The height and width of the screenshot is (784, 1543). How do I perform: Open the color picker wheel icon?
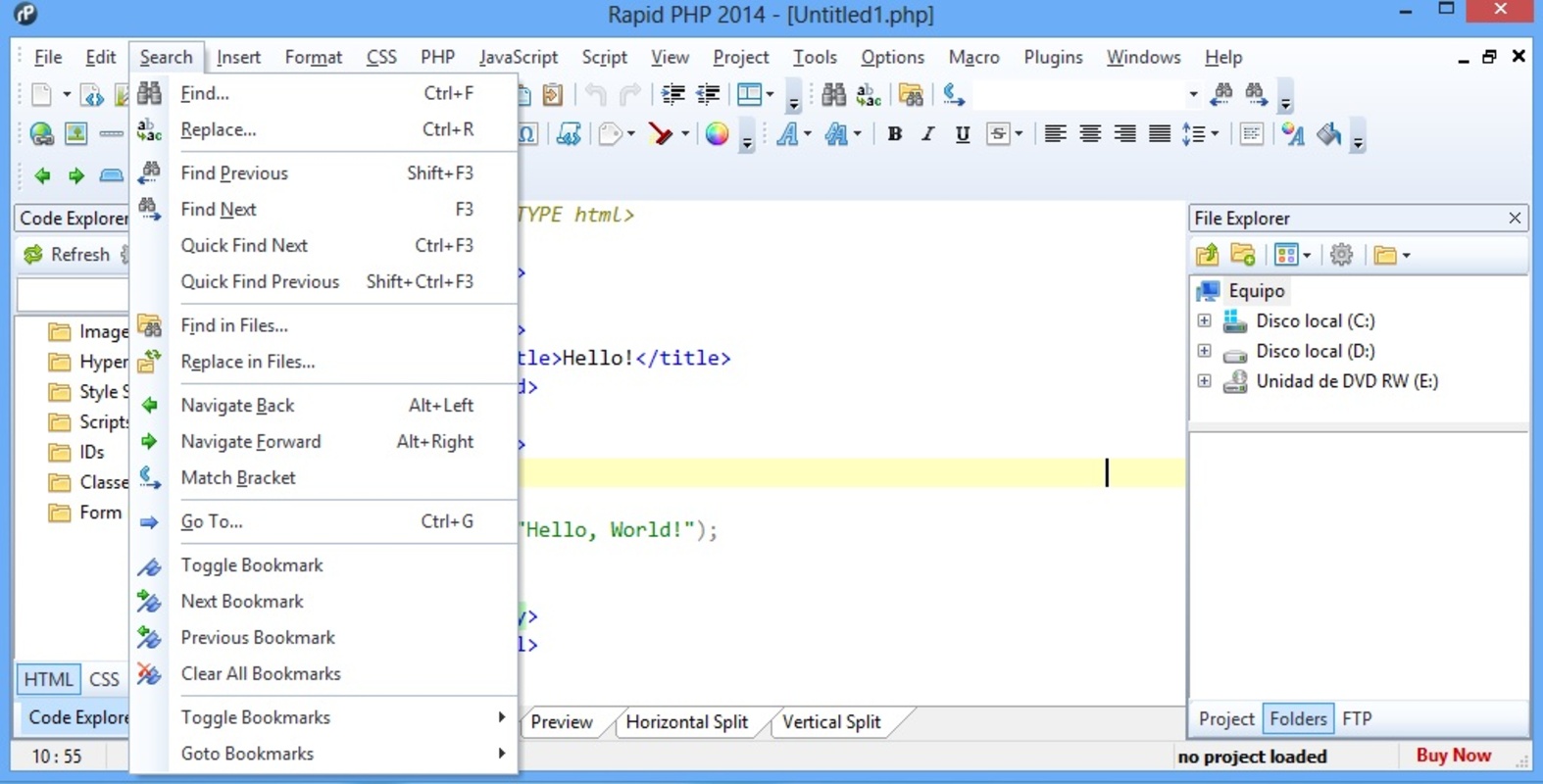(x=718, y=134)
